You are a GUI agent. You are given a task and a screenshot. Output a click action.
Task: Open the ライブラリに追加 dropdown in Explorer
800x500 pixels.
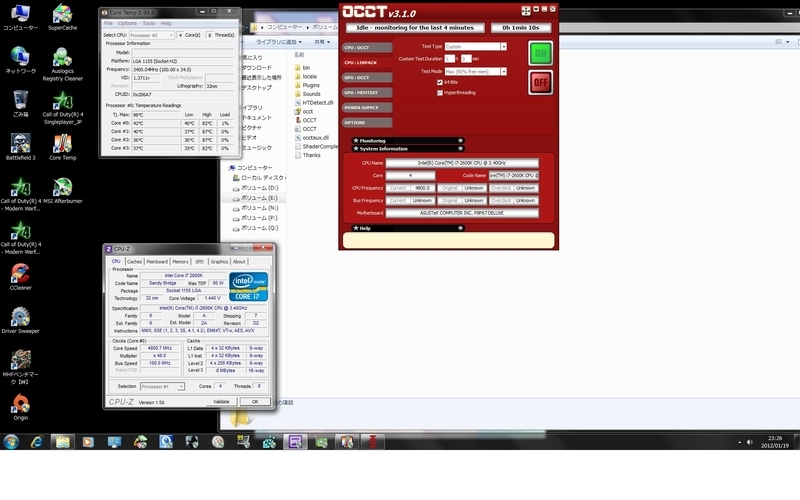(279, 42)
